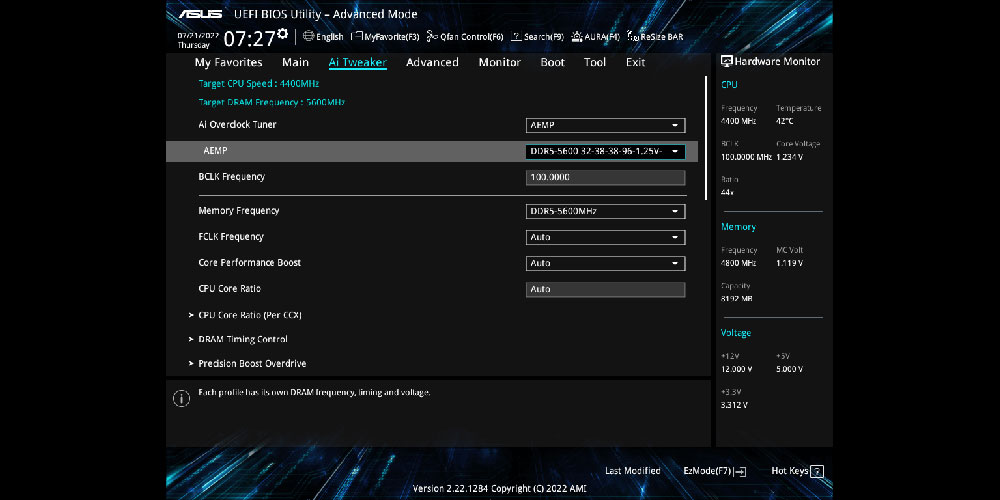Click the version copyright text

click(x=499, y=489)
